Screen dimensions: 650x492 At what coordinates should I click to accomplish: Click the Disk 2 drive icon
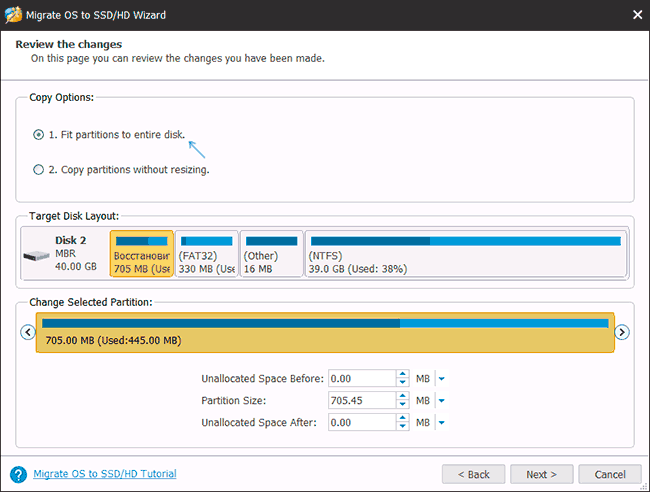click(x=37, y=255)
